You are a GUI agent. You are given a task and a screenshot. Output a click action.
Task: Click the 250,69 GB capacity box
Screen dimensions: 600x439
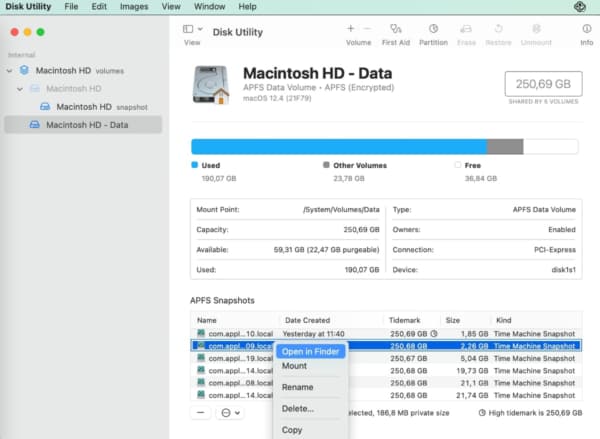pos(543,84)
